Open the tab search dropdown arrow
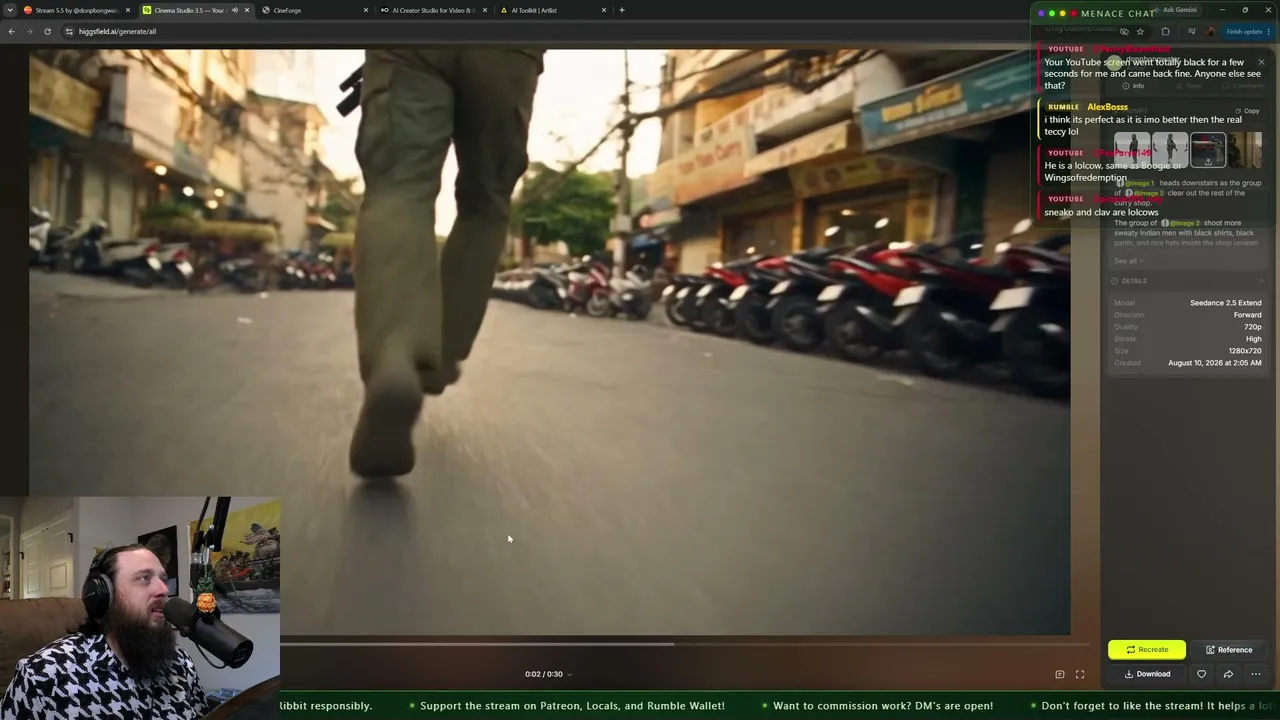Image resolution: width=1280 pixels, height=720 pixels. click(x=10, y=10)
